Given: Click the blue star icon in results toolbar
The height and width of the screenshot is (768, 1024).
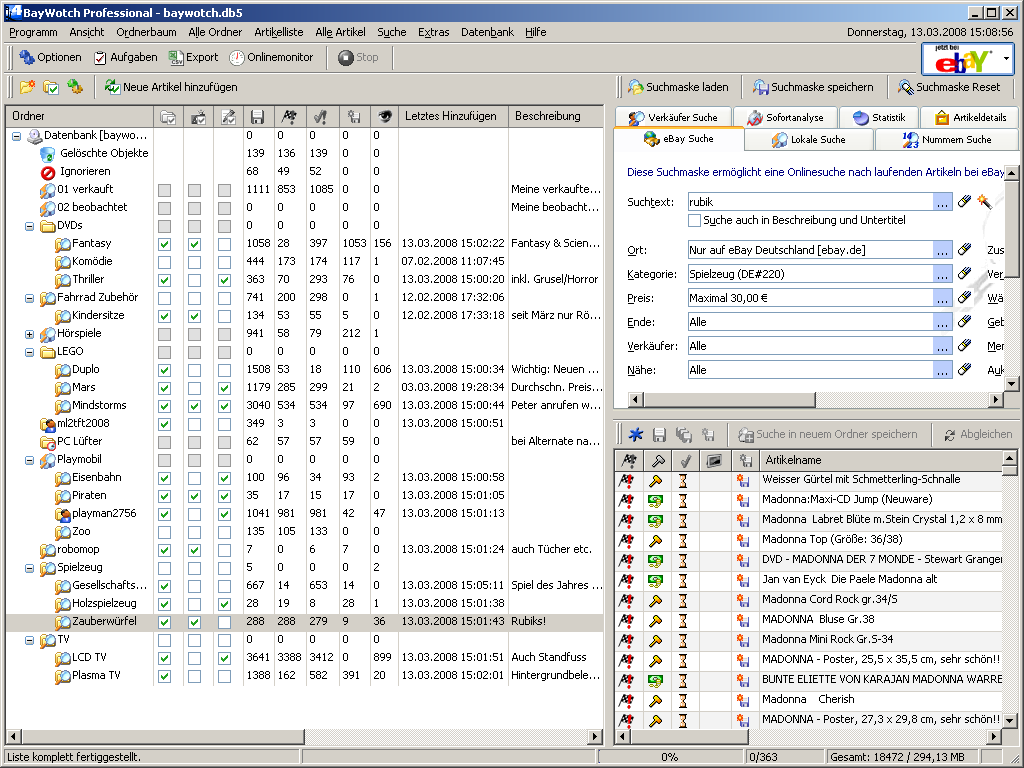Looking at the screenshot, I should click(x=636, y=434).
